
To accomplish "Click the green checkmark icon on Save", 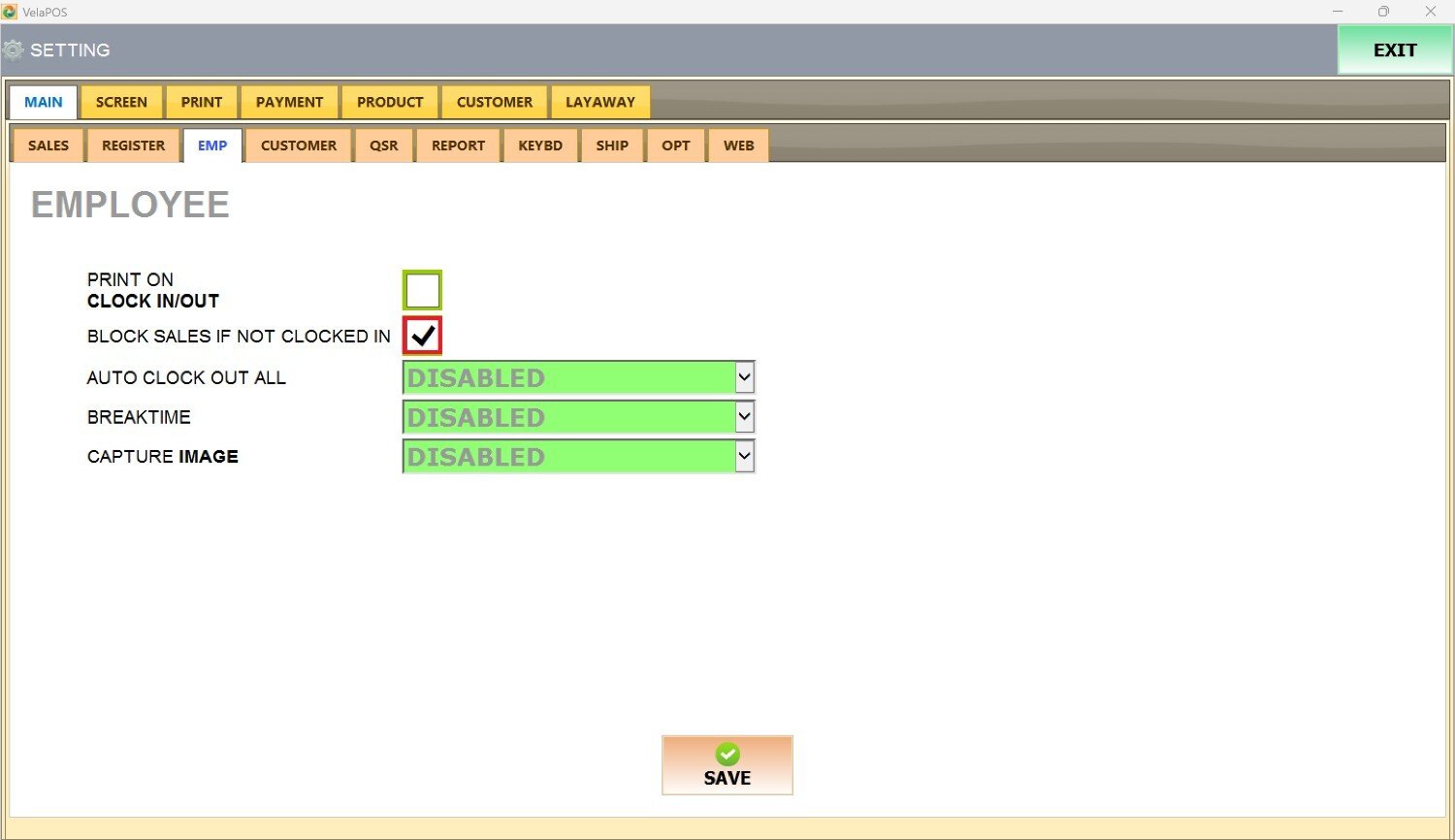I will [727, 754].
